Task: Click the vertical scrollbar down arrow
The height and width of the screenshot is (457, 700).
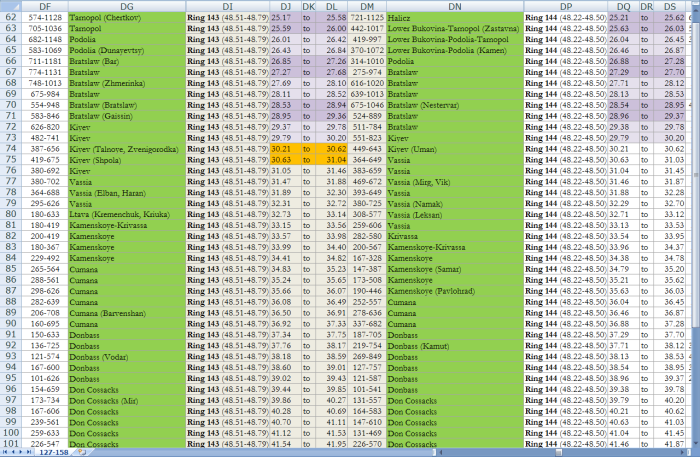Action: point(696,443)
